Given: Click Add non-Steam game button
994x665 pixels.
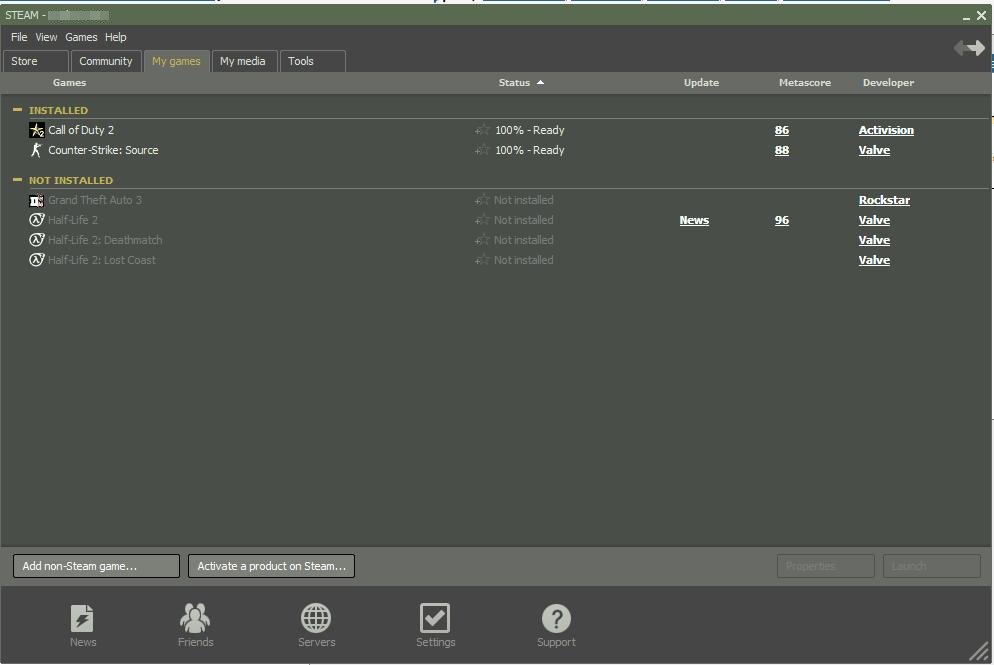Looking at the screenshot, I should 96,566.
